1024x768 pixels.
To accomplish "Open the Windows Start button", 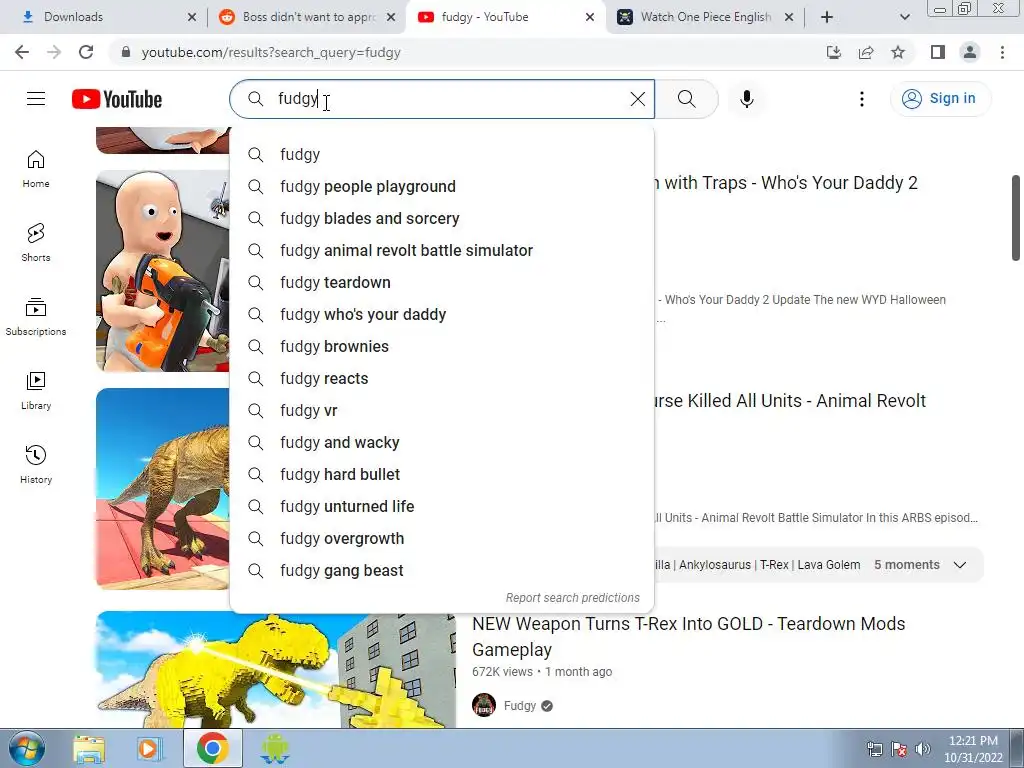I will tap(26, 748).
